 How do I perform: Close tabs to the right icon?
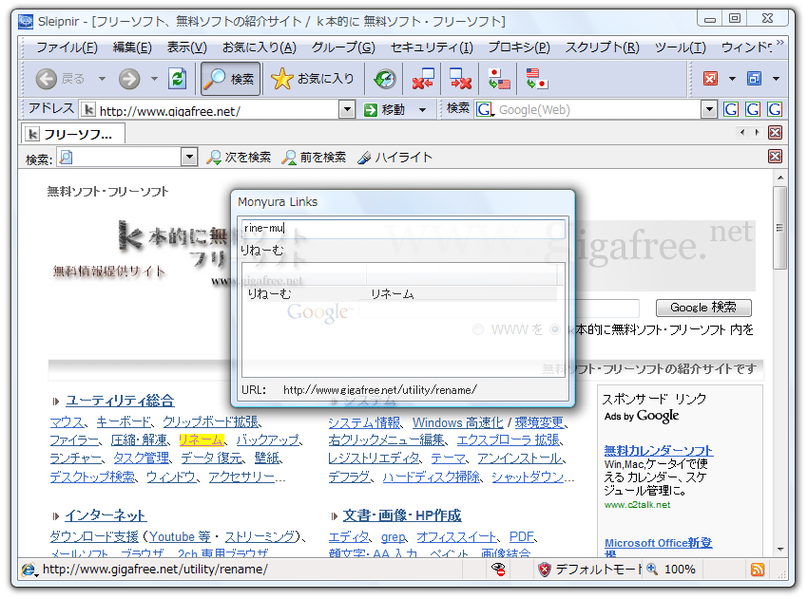pyautogui.click(x=460, y=79)
